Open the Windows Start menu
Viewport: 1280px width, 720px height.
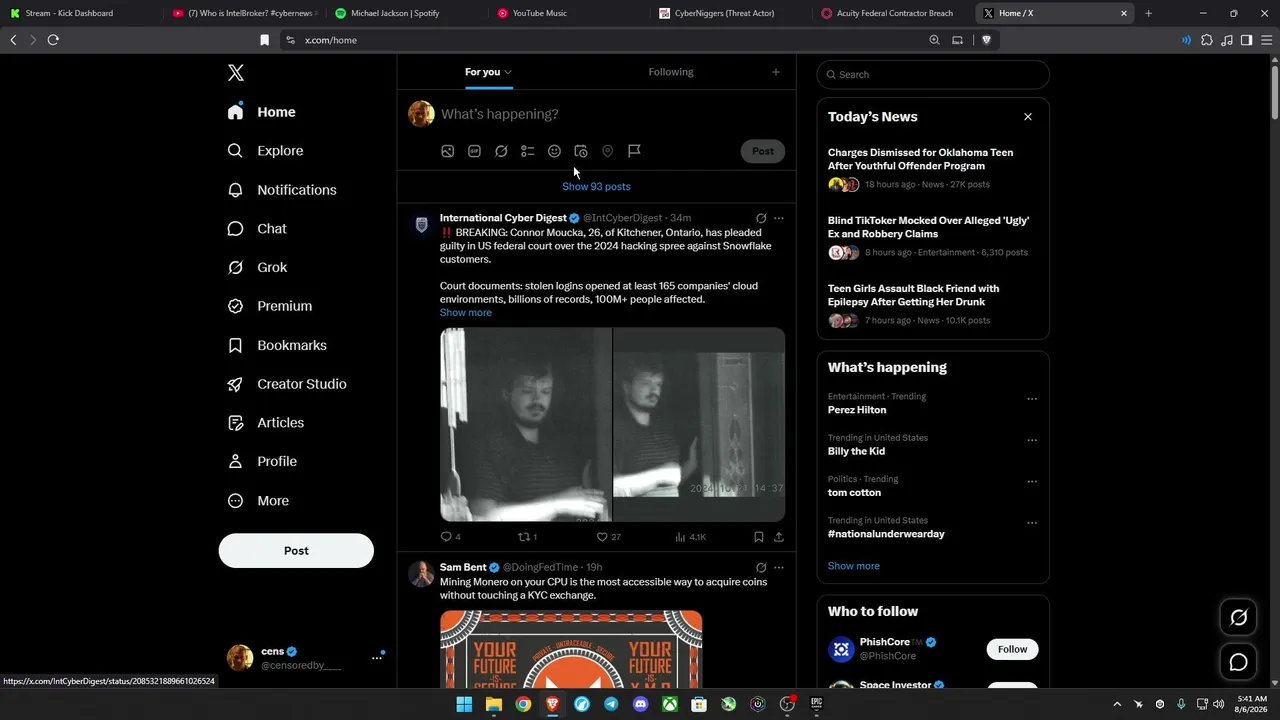coord(464,704)
